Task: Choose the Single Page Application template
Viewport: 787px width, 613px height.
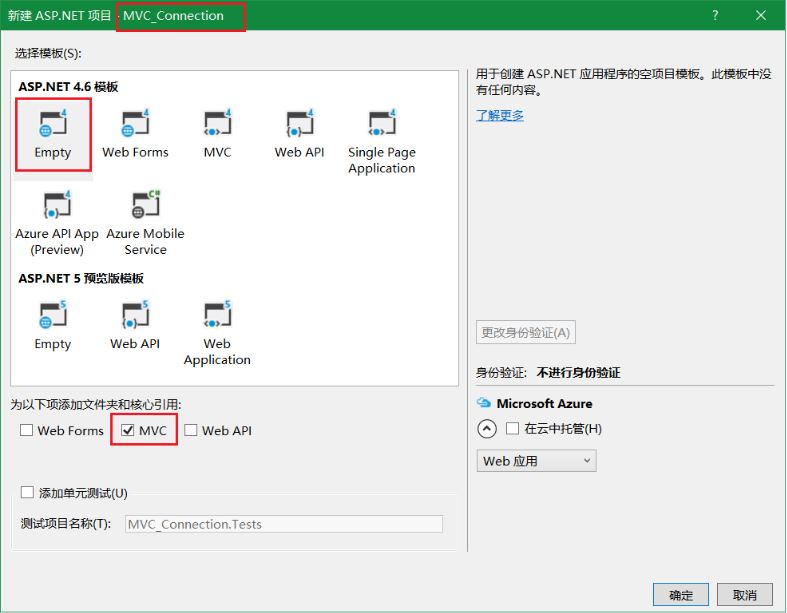Action: tap(381, 140)
